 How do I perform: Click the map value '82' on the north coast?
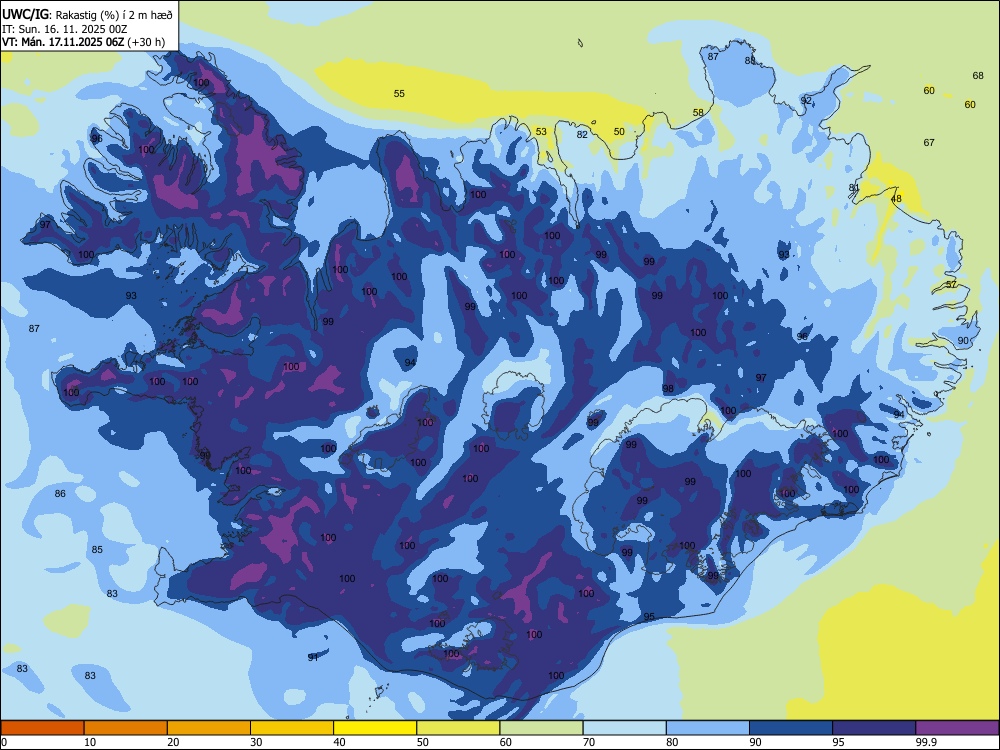(582, 135)
